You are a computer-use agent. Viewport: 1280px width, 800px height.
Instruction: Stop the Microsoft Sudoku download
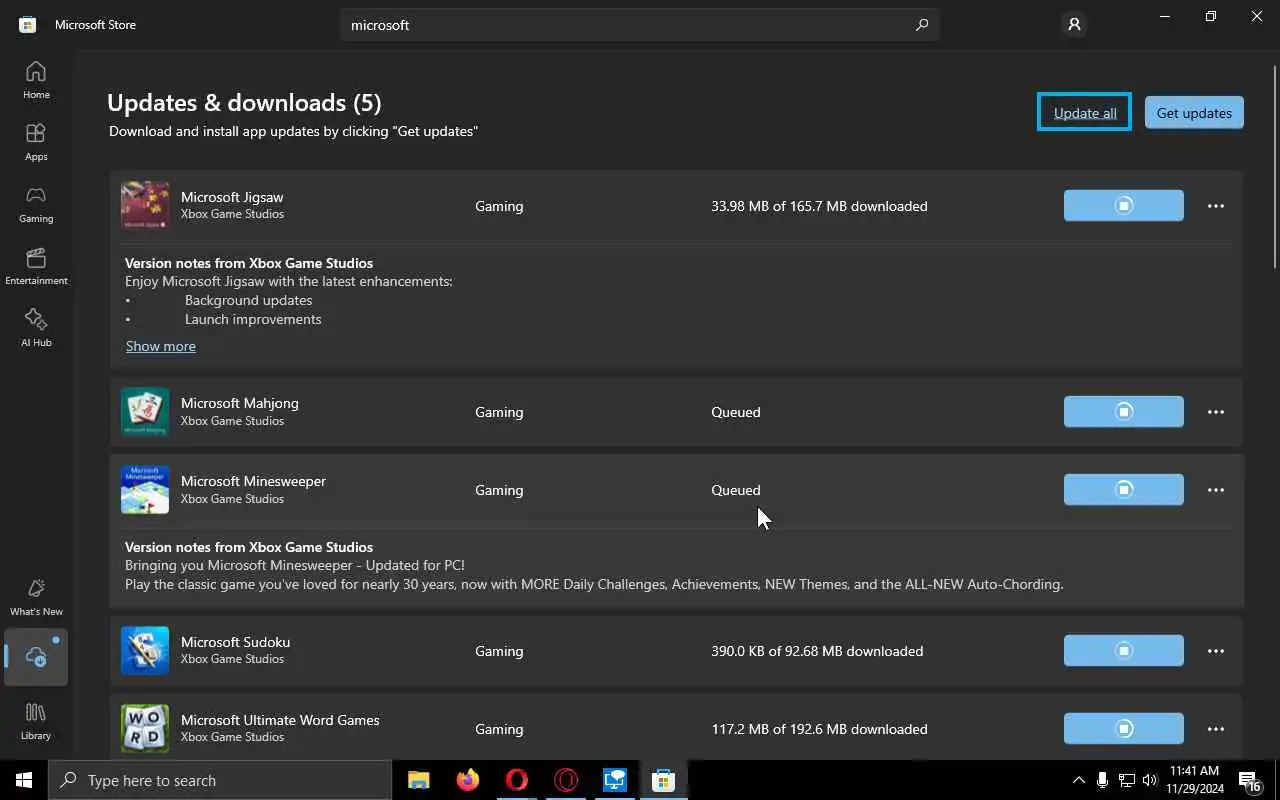point(1124,651)
